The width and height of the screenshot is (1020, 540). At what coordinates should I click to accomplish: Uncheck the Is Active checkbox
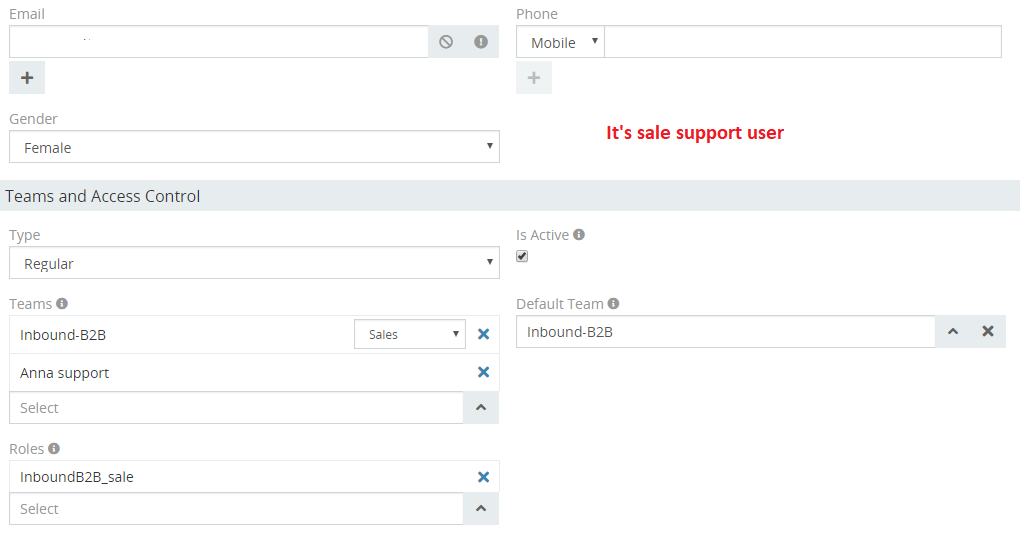coord(522,256)
